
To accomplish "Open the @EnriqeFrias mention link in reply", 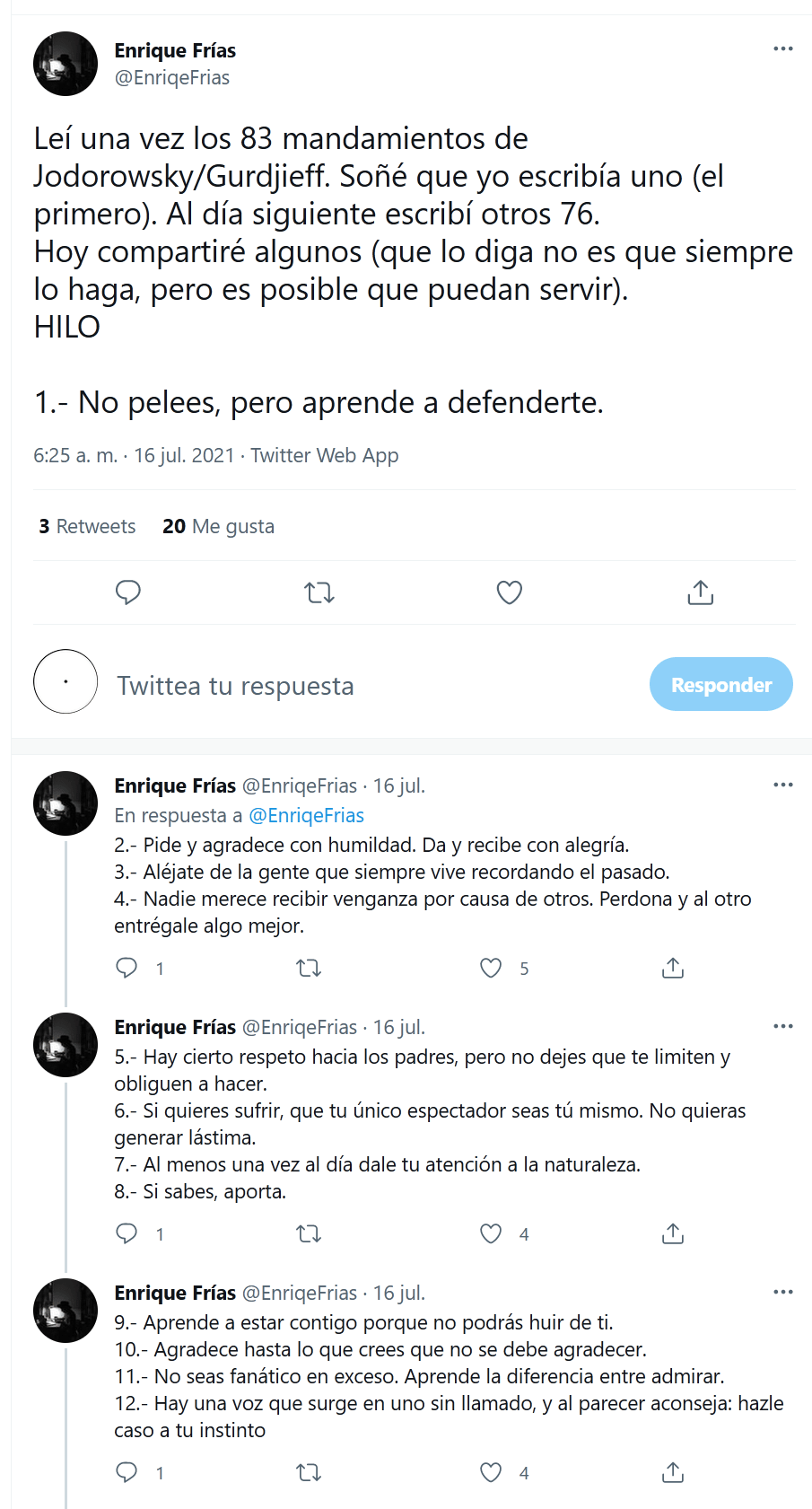I will [x=306, y=815].
